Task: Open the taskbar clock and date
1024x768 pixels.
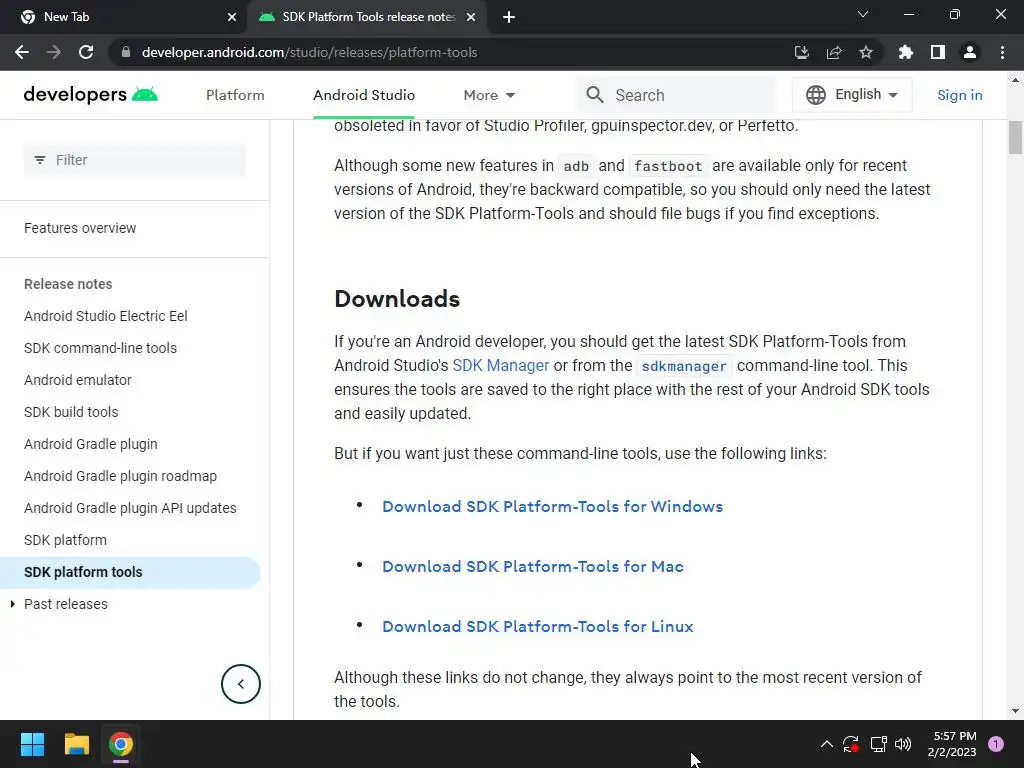Action: click(952, 744)
